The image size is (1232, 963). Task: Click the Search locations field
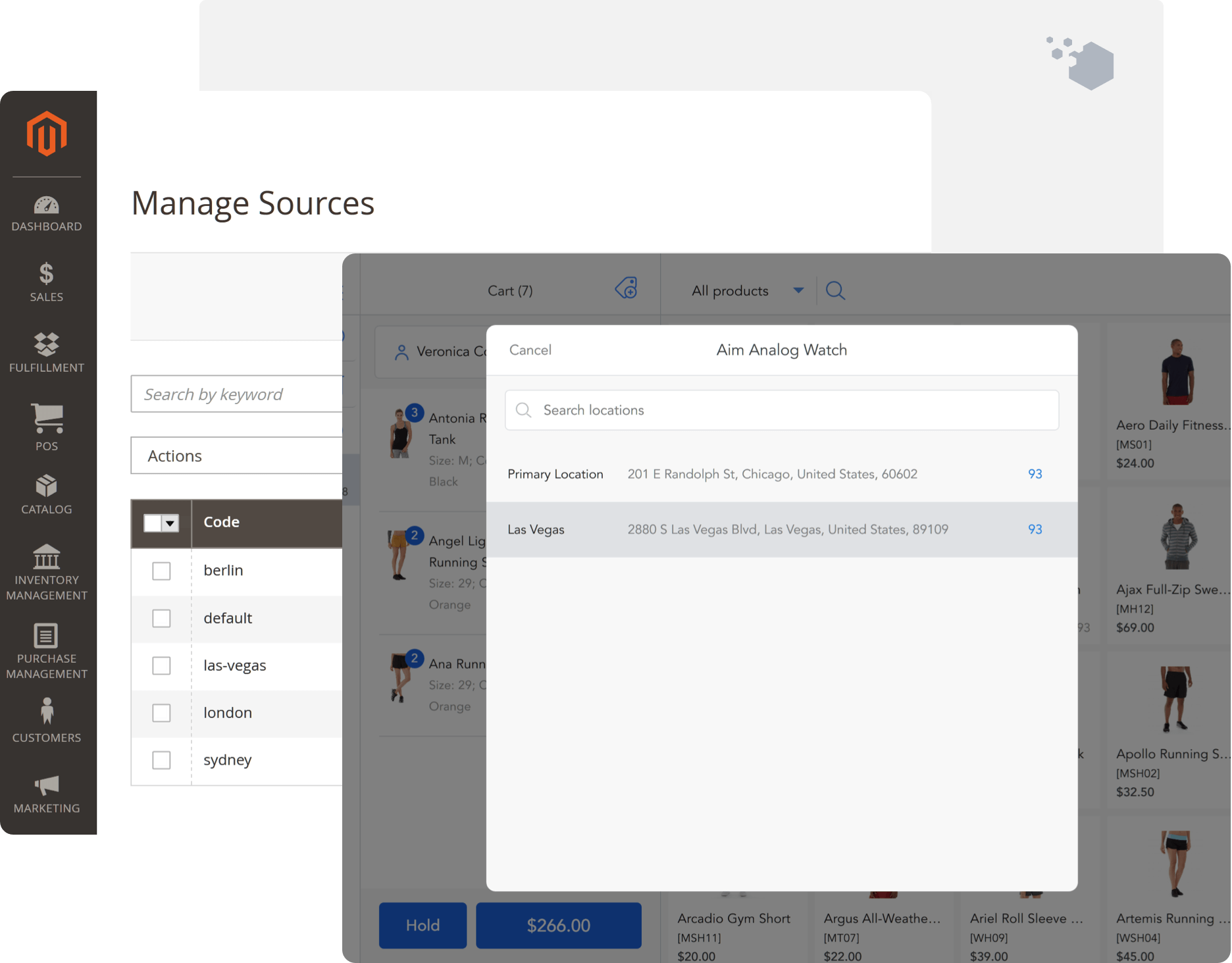(x=781, y=410)
